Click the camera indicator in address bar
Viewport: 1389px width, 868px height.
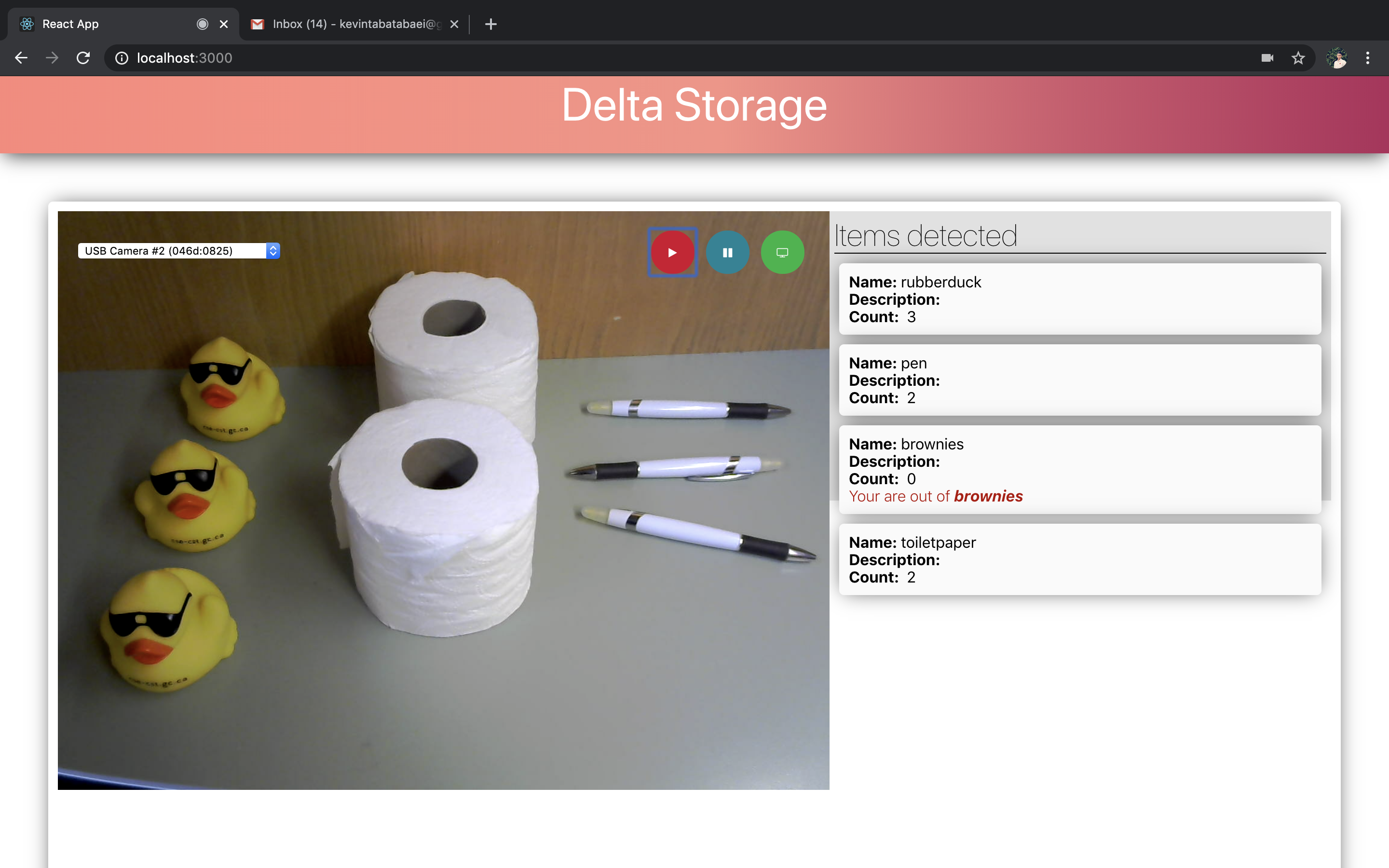point(1267,58)
